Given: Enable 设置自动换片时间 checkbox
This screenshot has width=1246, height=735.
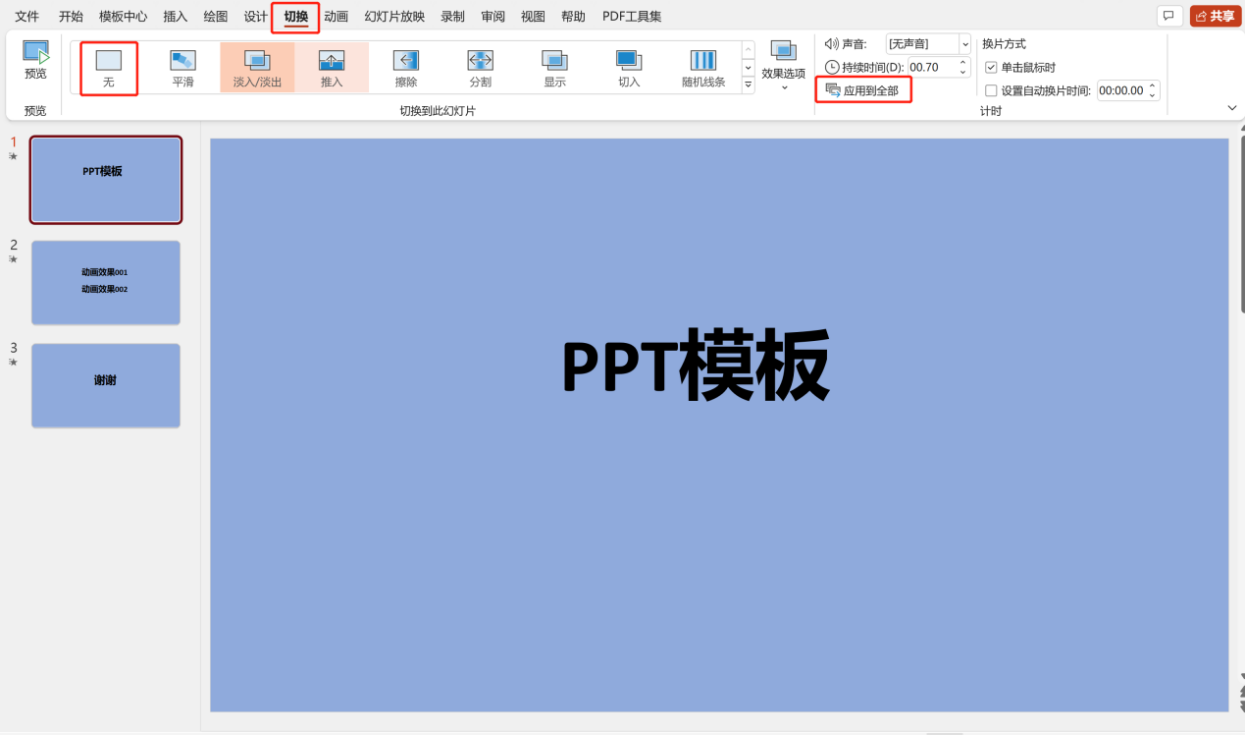Looking at the screenshot, I should point(992,91).
